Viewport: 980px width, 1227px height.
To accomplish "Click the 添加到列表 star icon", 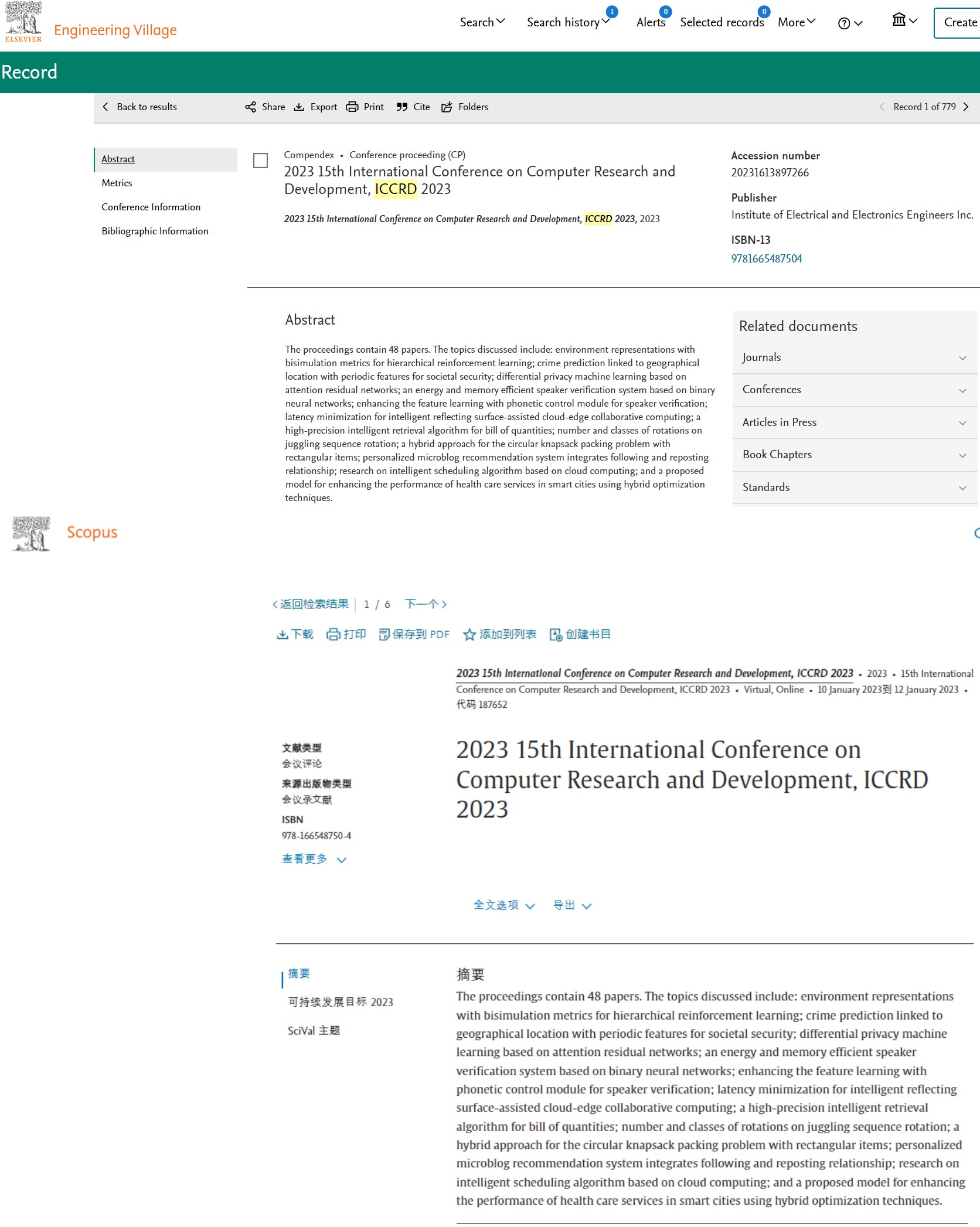I will [x=469, y=635].
